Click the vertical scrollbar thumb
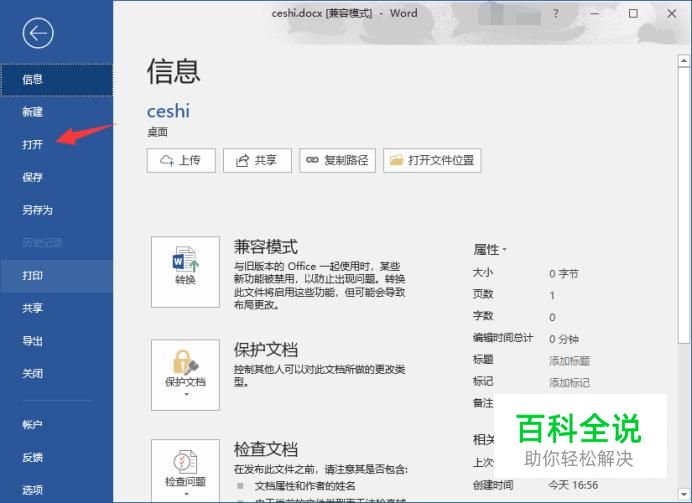This screenshot has height=503, width=692. pyautogui.click(x=684, y=205)
